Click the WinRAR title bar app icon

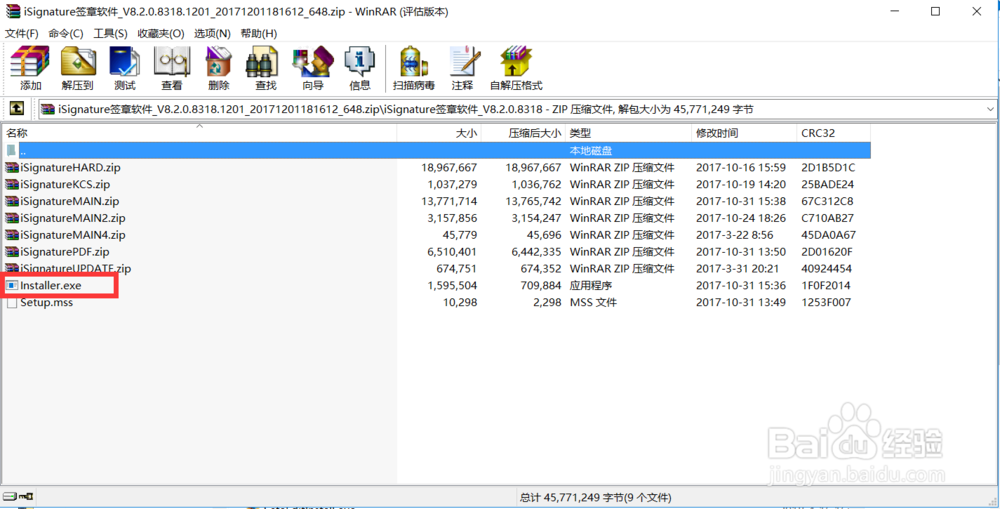[11, 11]
